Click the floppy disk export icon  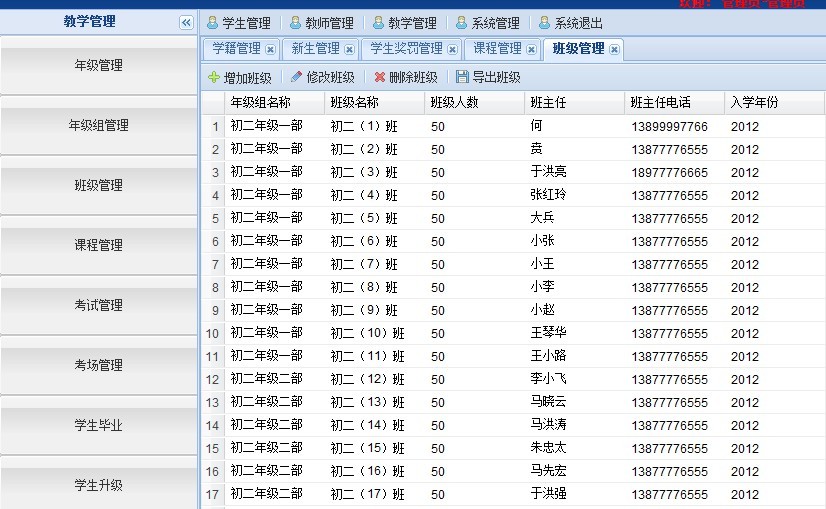coord(462,77)
